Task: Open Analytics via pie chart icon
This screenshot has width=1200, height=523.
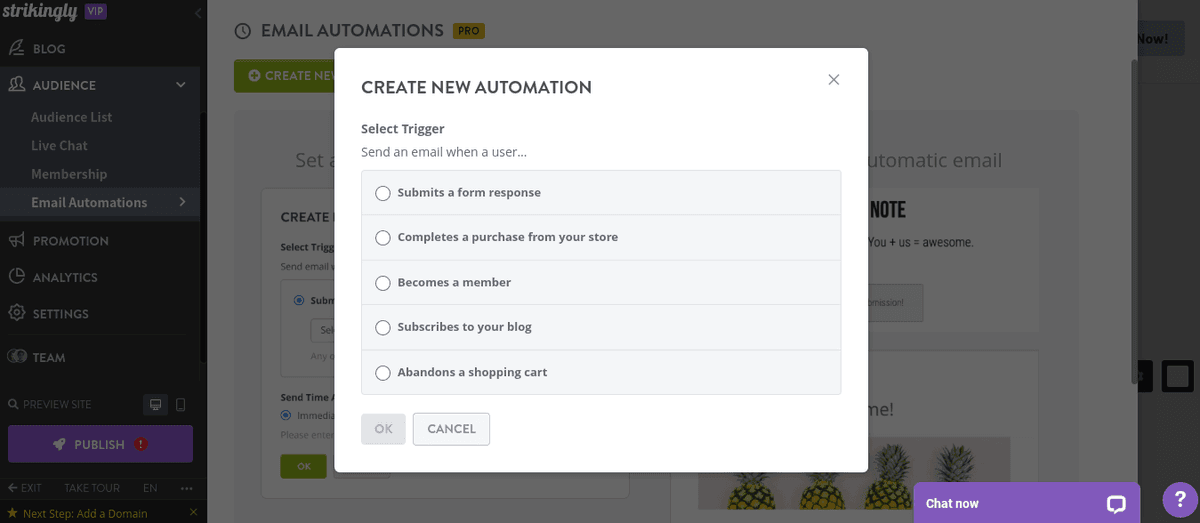Action: [x=16, y=277]
